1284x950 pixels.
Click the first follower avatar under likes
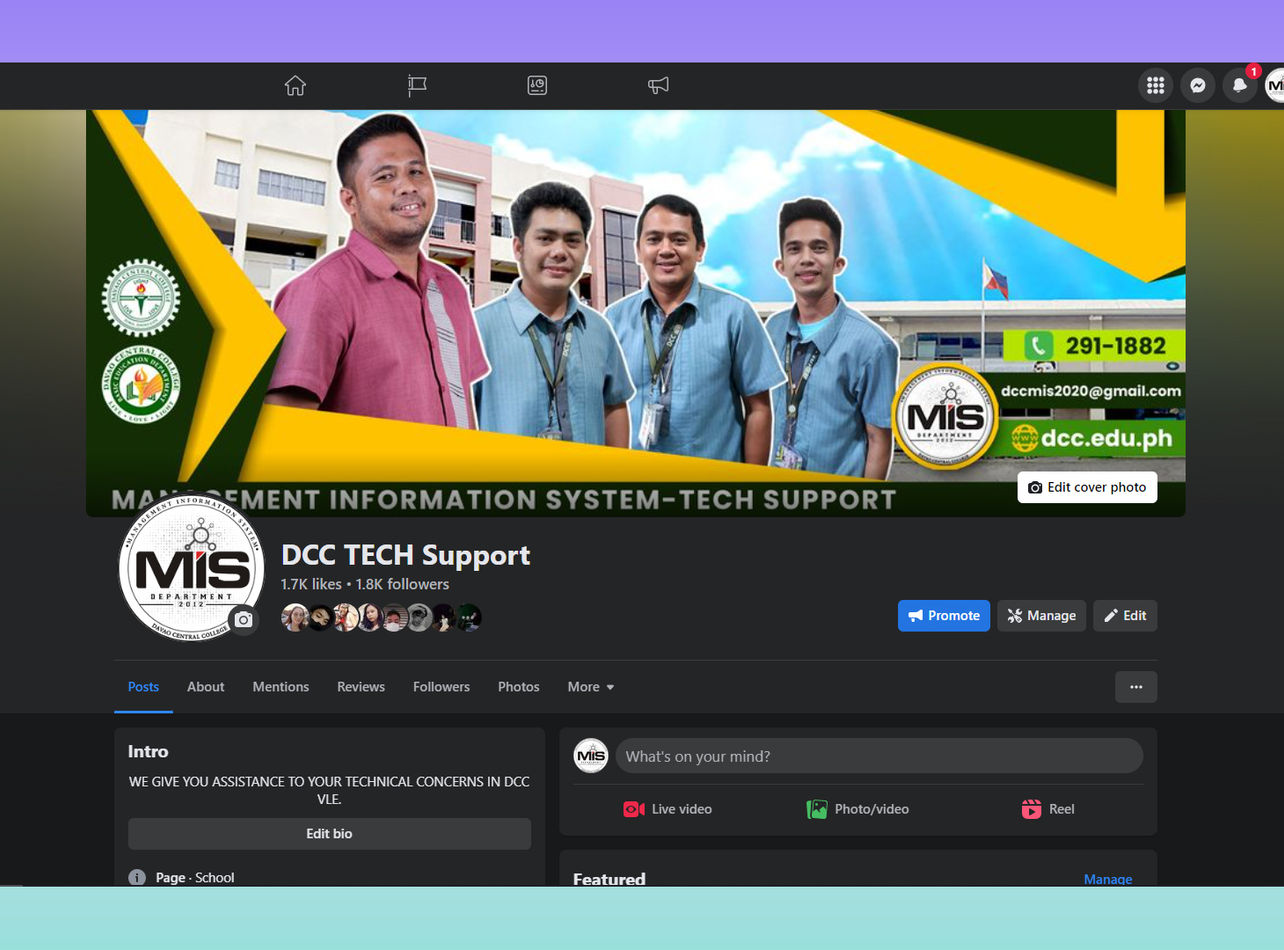tap(295, 617)
